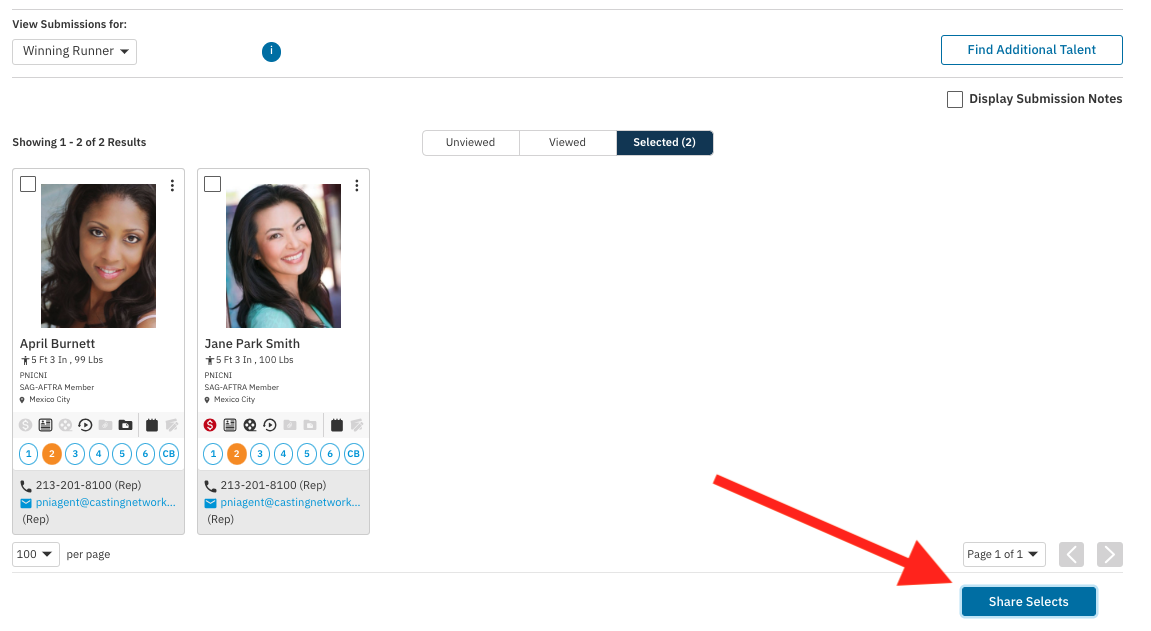1151x631 pixels.
Task: Click the red pay rate icon on Jane Park Smith's card
Action: [209, 424]
